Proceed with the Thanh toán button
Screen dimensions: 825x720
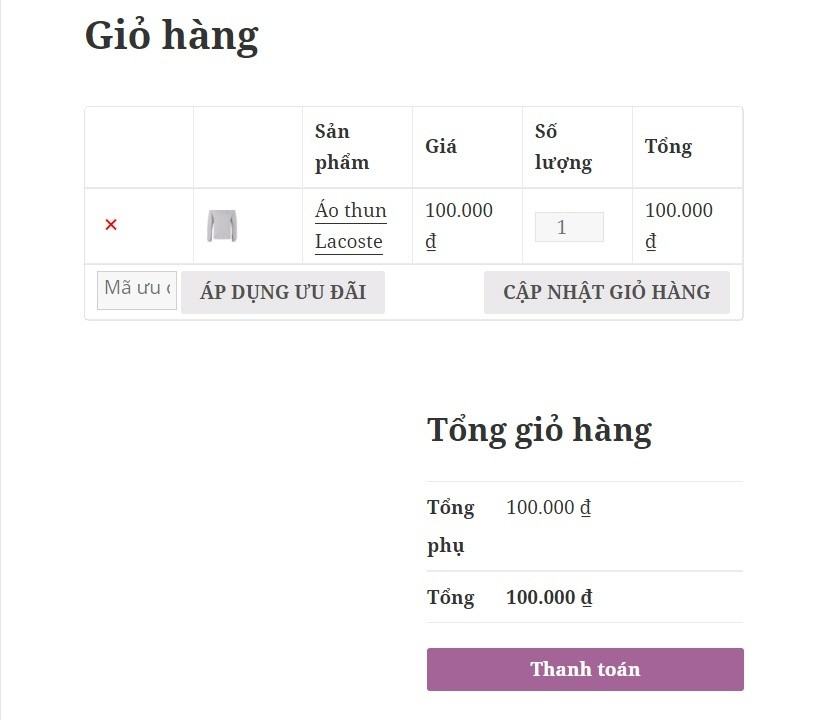point(585,669)
